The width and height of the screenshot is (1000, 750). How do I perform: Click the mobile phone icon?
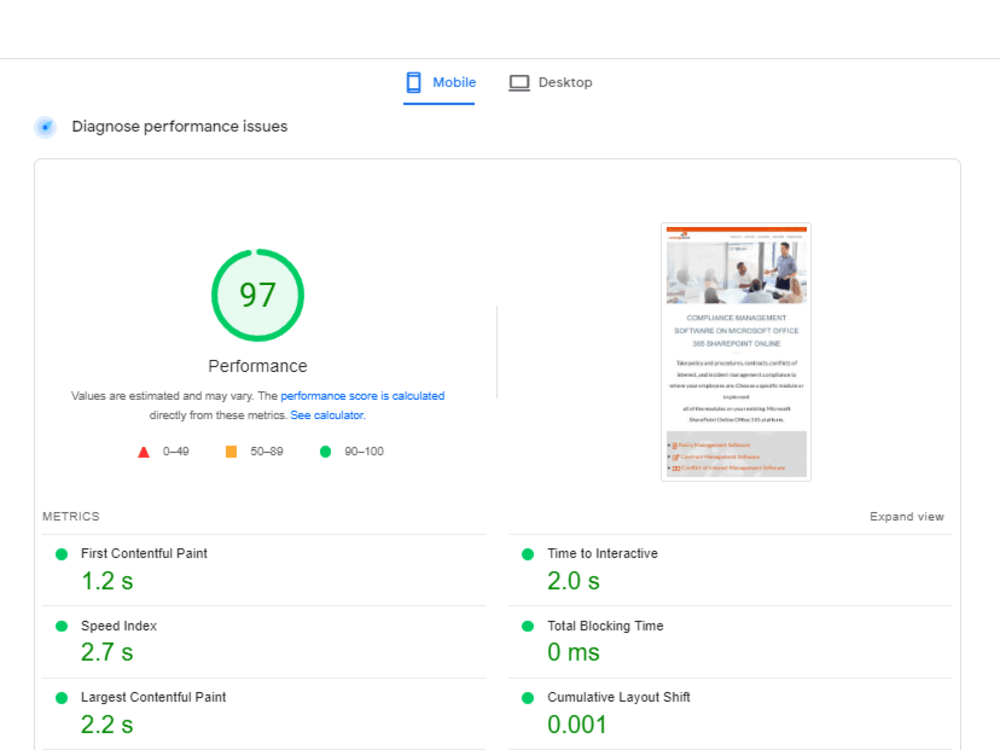point(413,82)
